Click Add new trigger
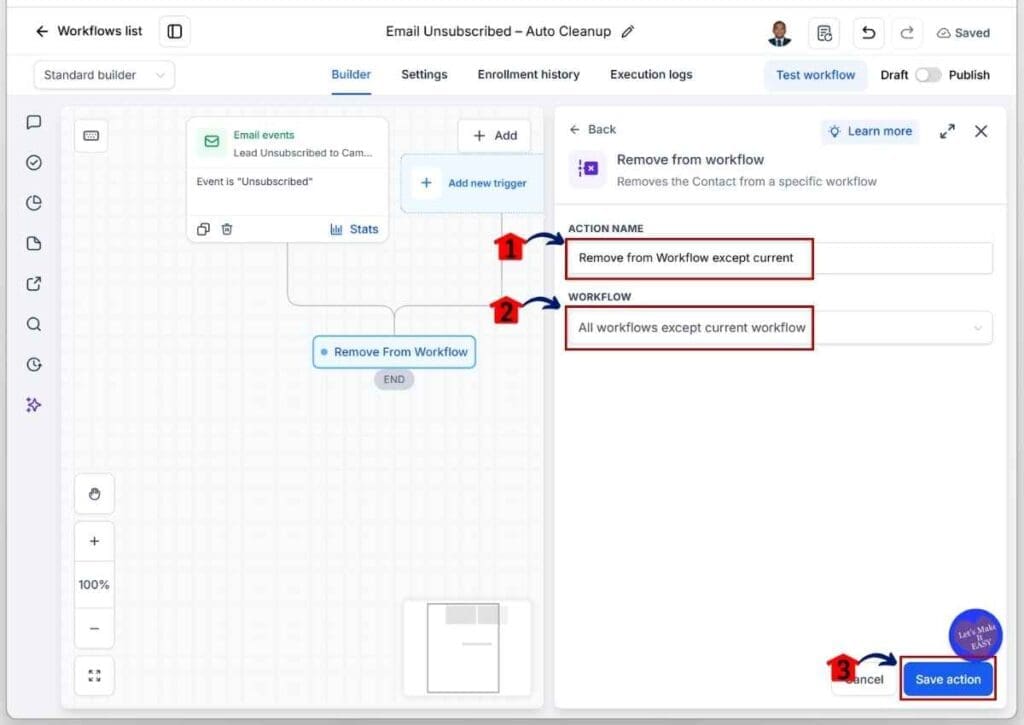 point(473,184)
